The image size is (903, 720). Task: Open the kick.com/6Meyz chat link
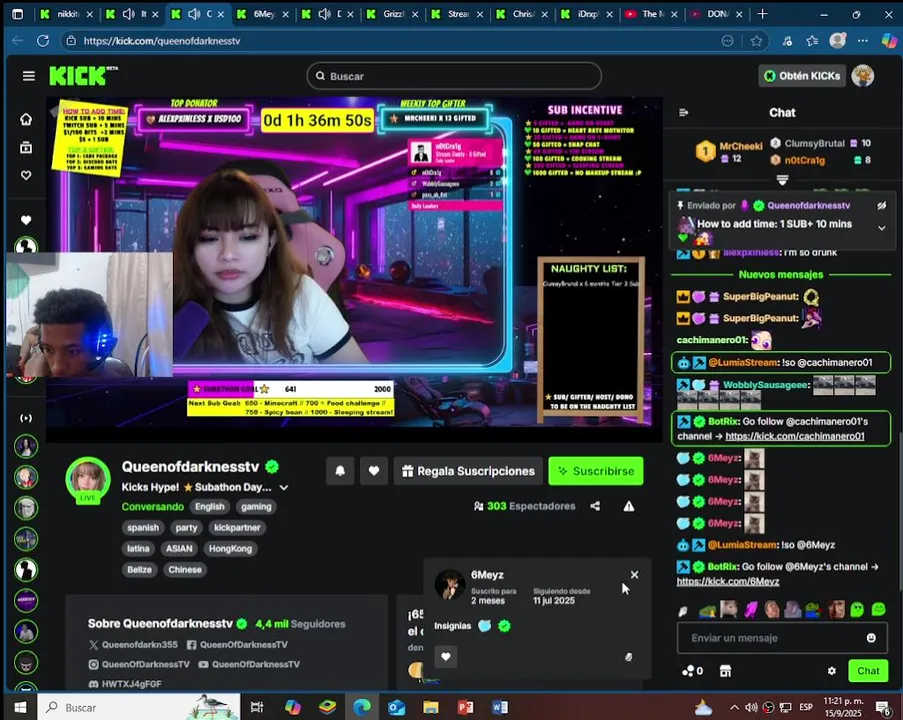[728, 581]
